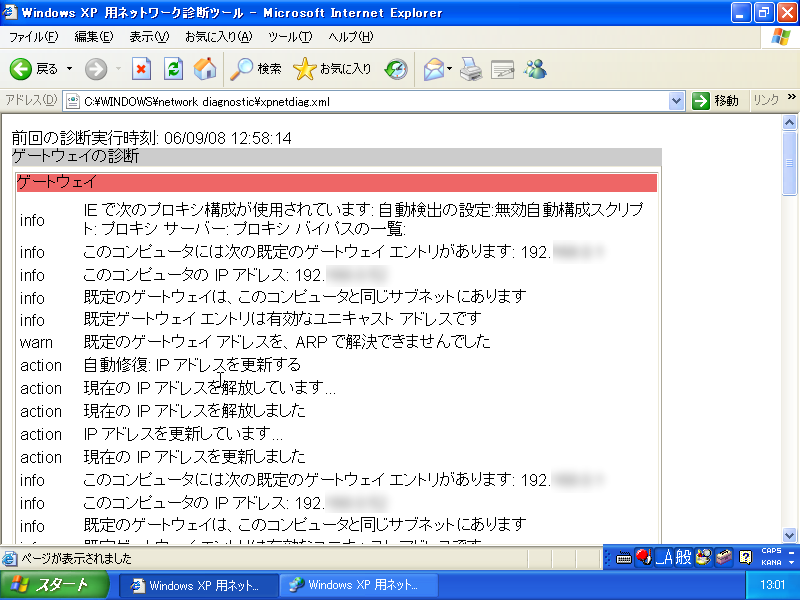The height and width of the screenshot is (600, 800).
Task: Toggle the A input mode in language bar
Action: click(664, 558)
